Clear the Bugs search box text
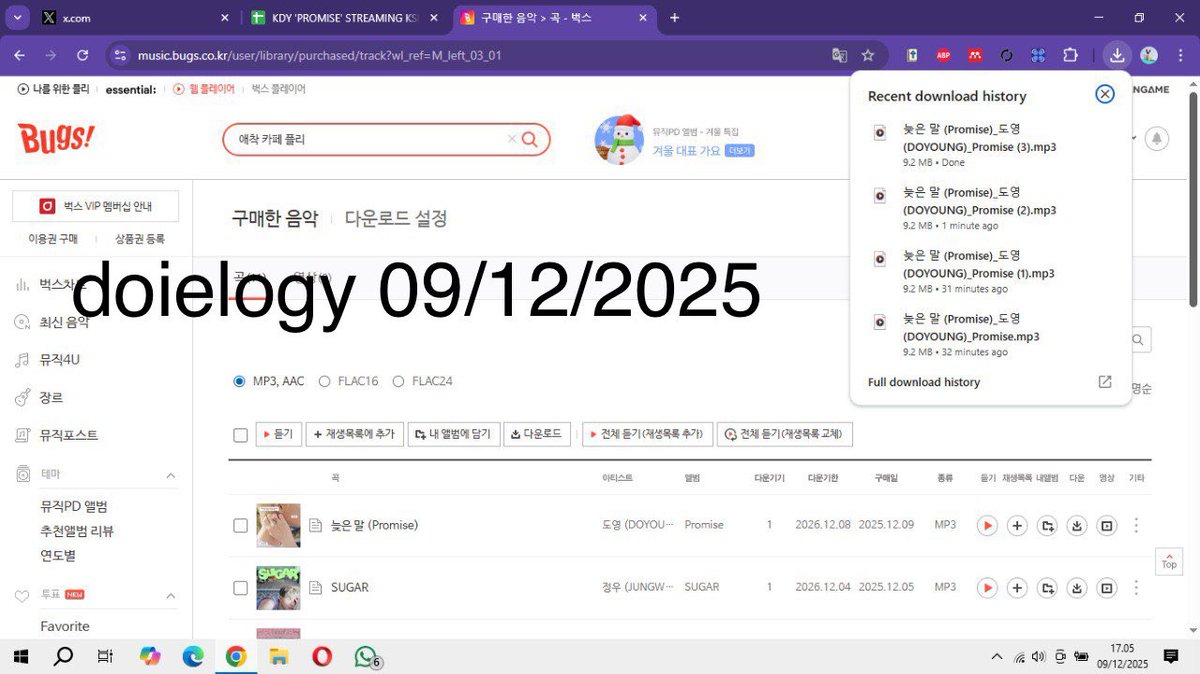Screen dimensions: 1200x674 [512, 139]
